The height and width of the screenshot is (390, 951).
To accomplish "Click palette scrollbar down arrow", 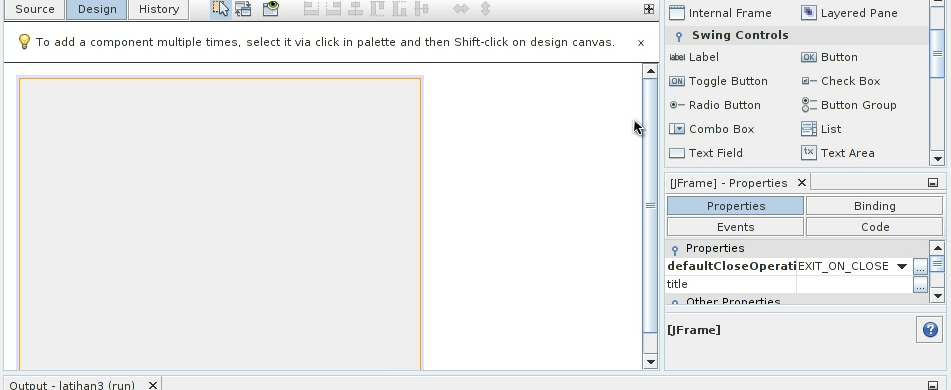I will click(x=937, y=159).
